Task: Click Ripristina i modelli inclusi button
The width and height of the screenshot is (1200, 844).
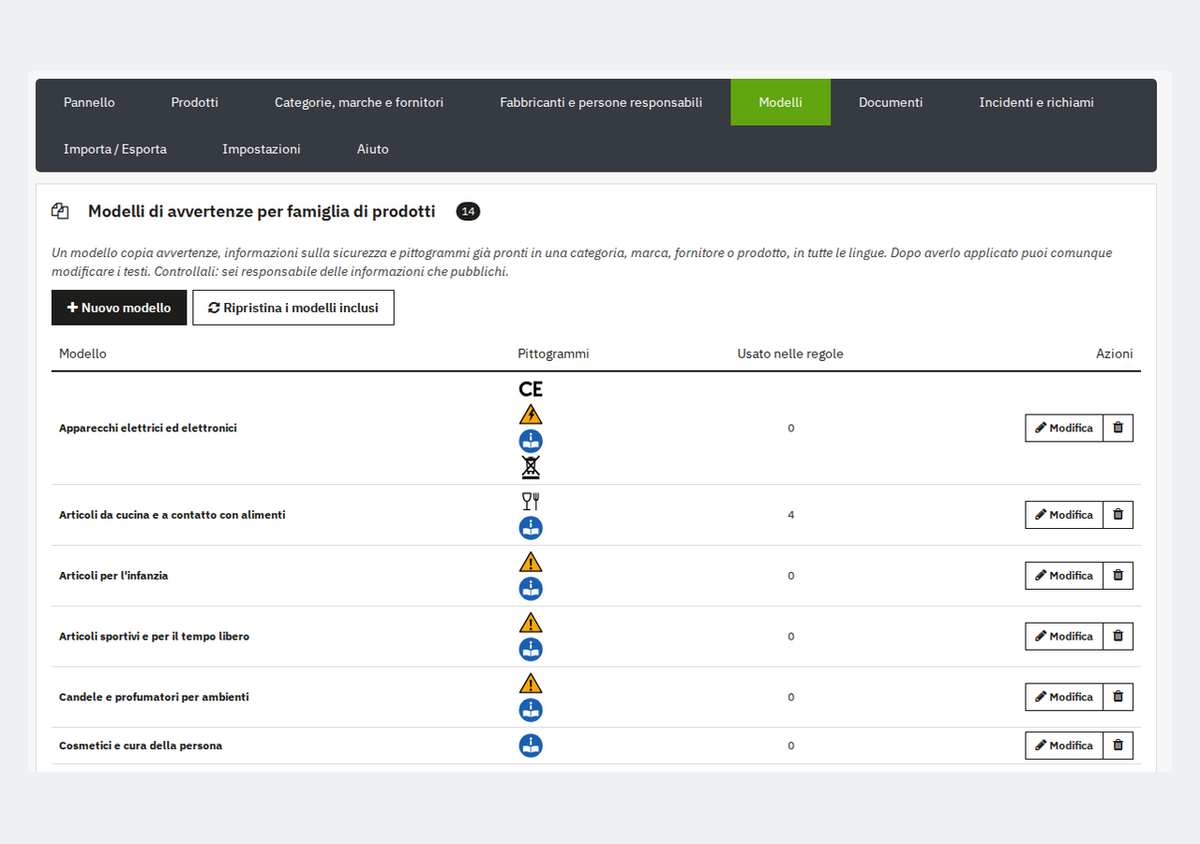Action: [x=293, y=308]
